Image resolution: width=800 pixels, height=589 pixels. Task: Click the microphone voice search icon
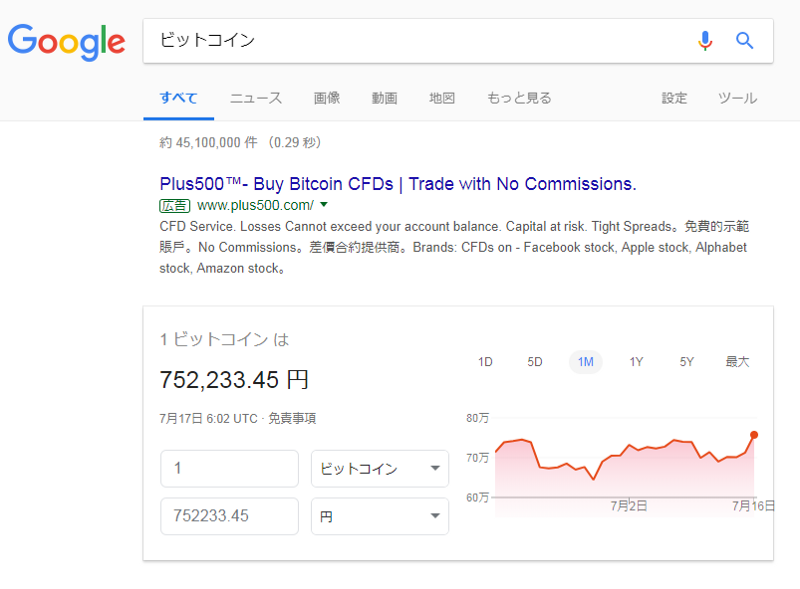click(x=705, y=41)
